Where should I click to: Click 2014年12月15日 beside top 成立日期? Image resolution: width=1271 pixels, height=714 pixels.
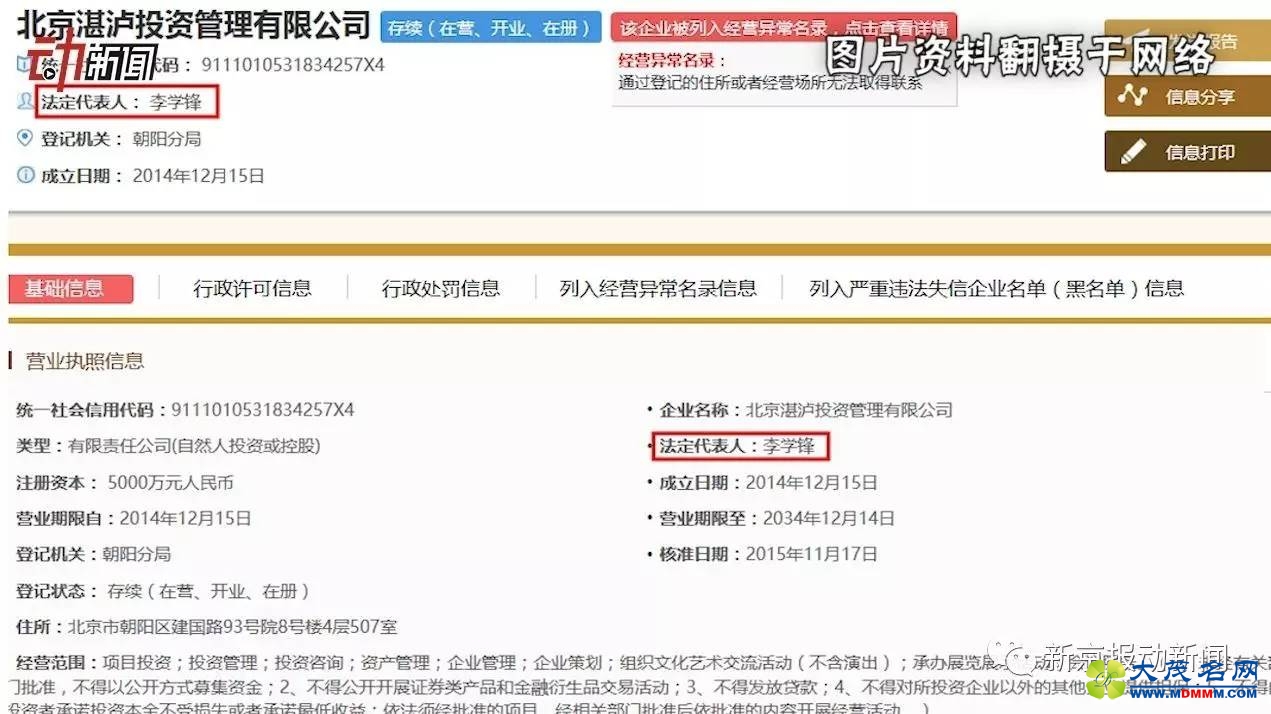coord(198,175)
